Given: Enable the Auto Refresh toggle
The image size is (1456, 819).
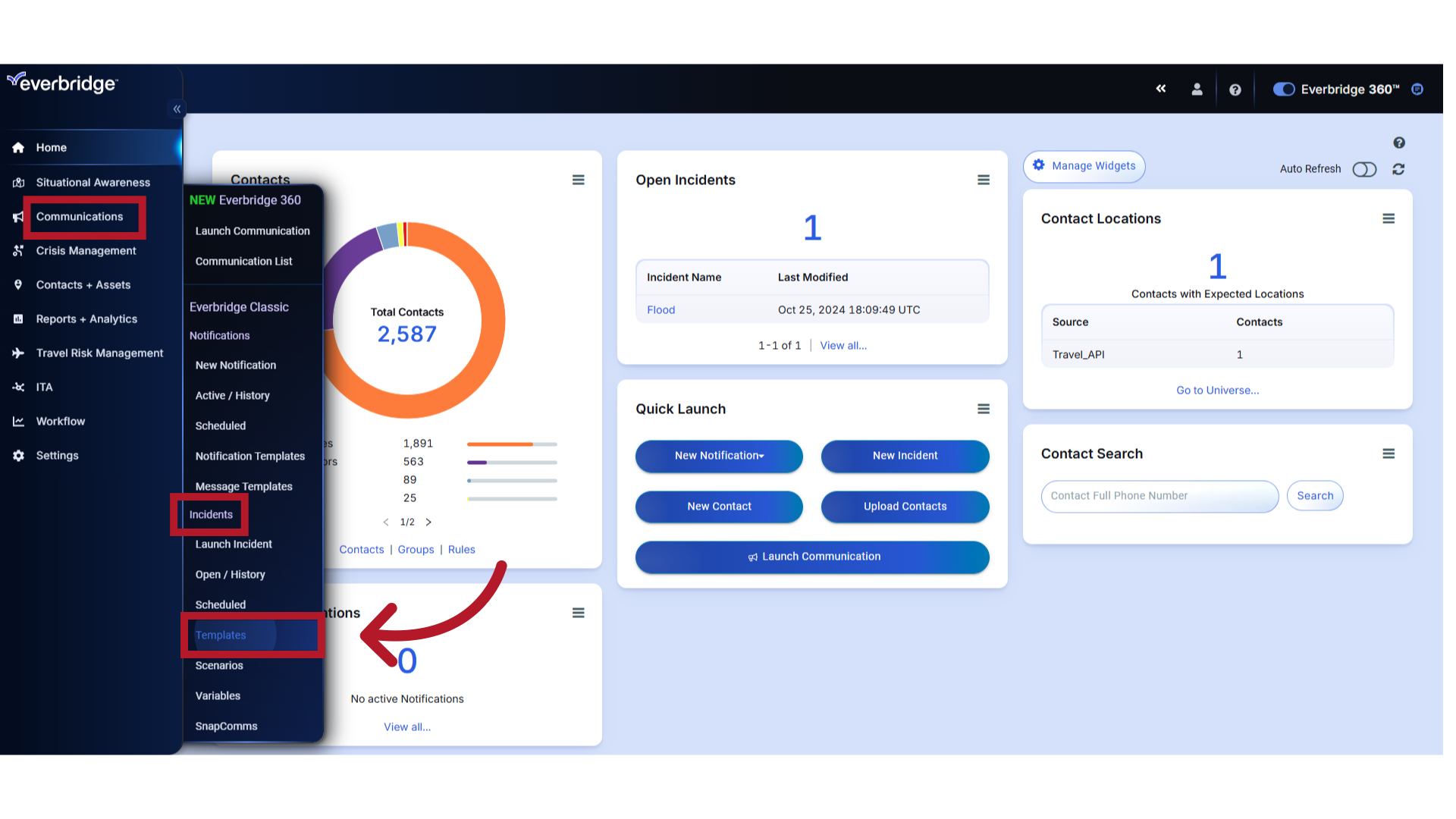Looking at the screenshot, I should click(x=1364, y=169).
